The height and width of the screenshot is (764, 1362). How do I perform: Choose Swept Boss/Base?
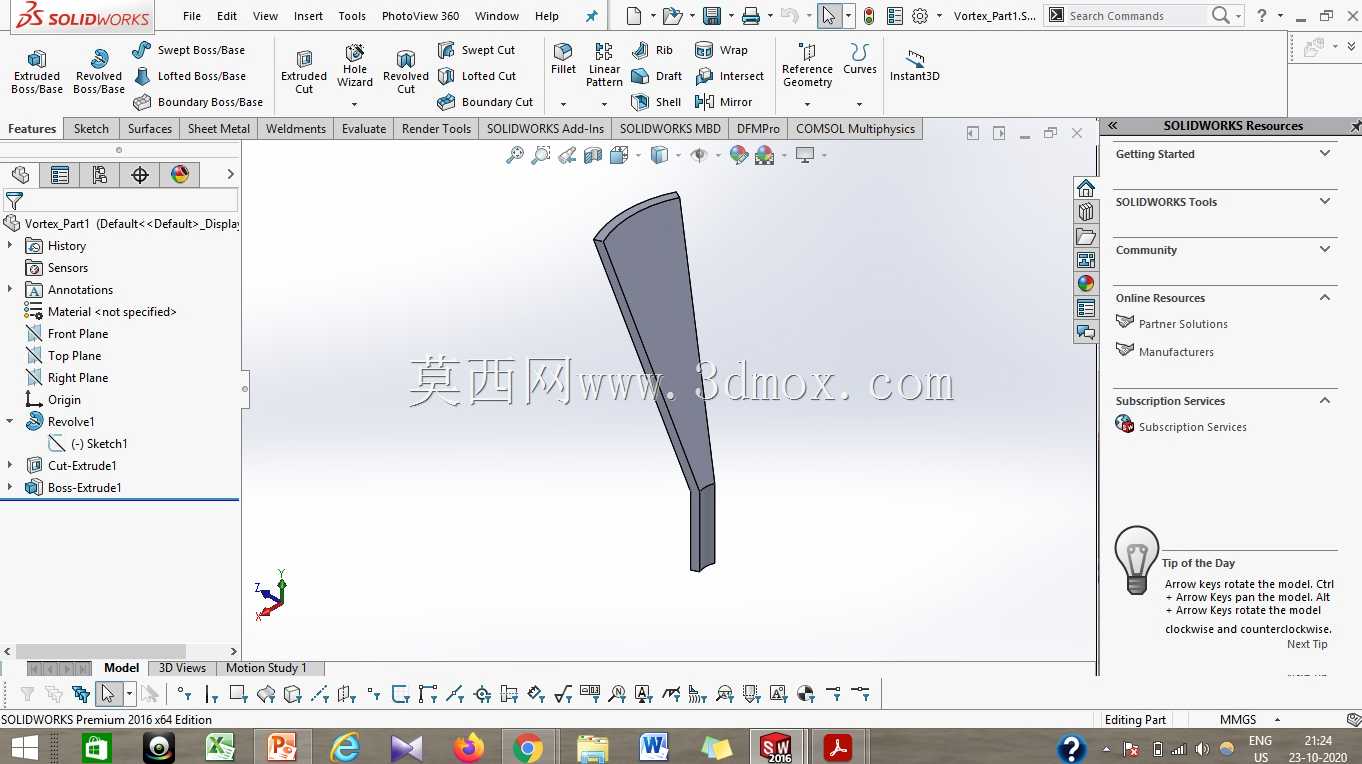point(188,50)
